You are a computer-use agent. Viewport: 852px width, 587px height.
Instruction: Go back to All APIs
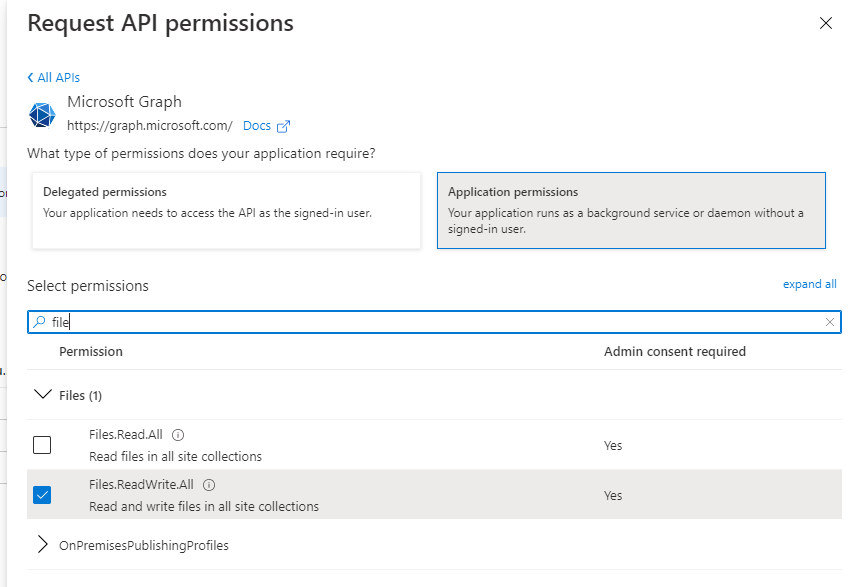pos(54,78)
